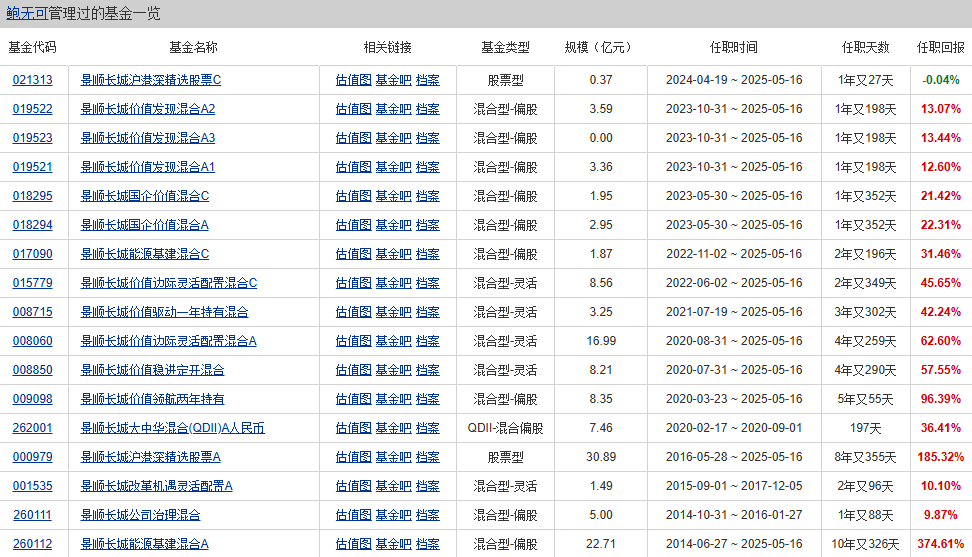This screenshot has height=557, width=972.
Task: Open 档案 for fund 260112
Action: point(427,545)
